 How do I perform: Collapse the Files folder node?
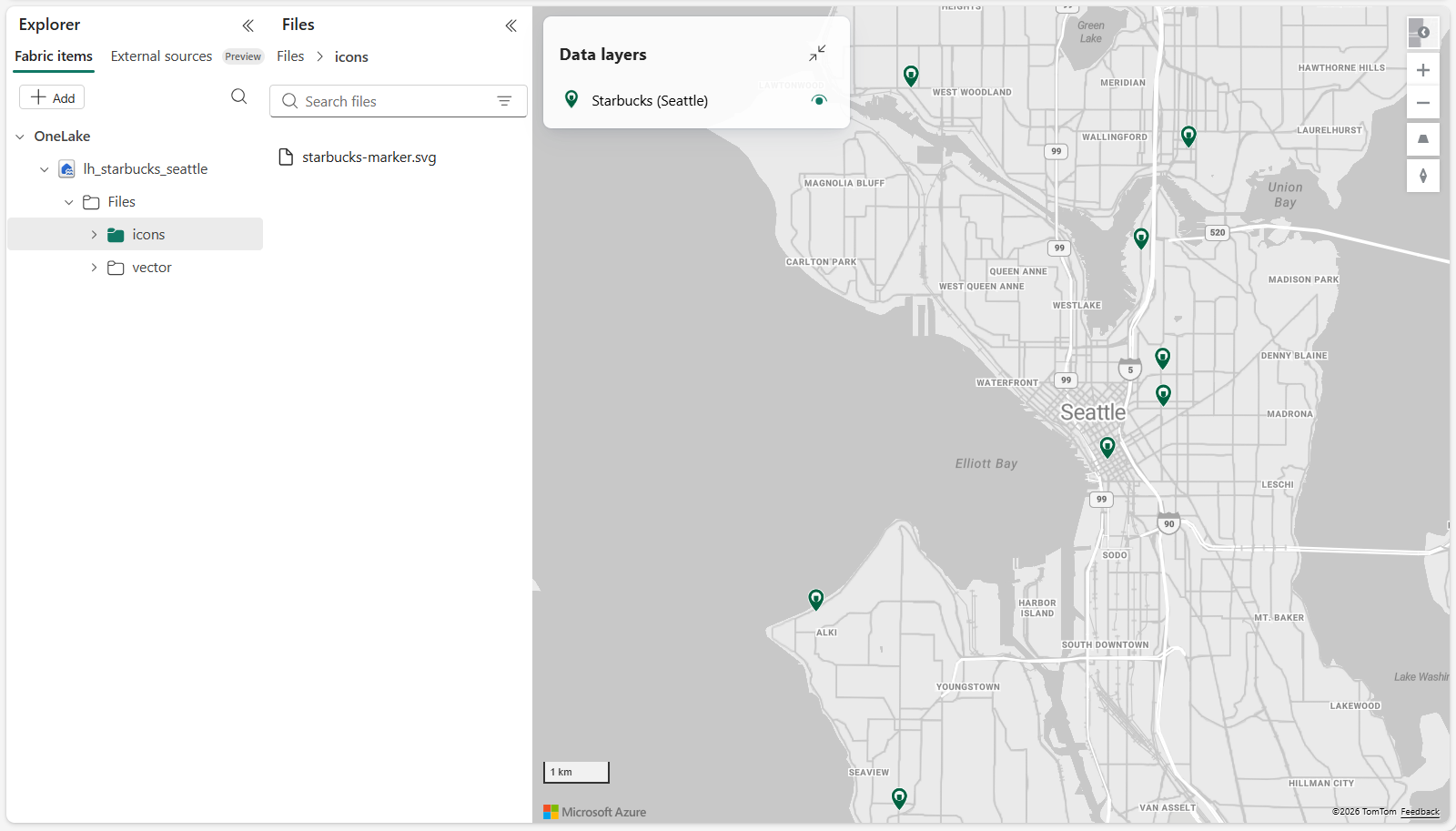[68, 202]
